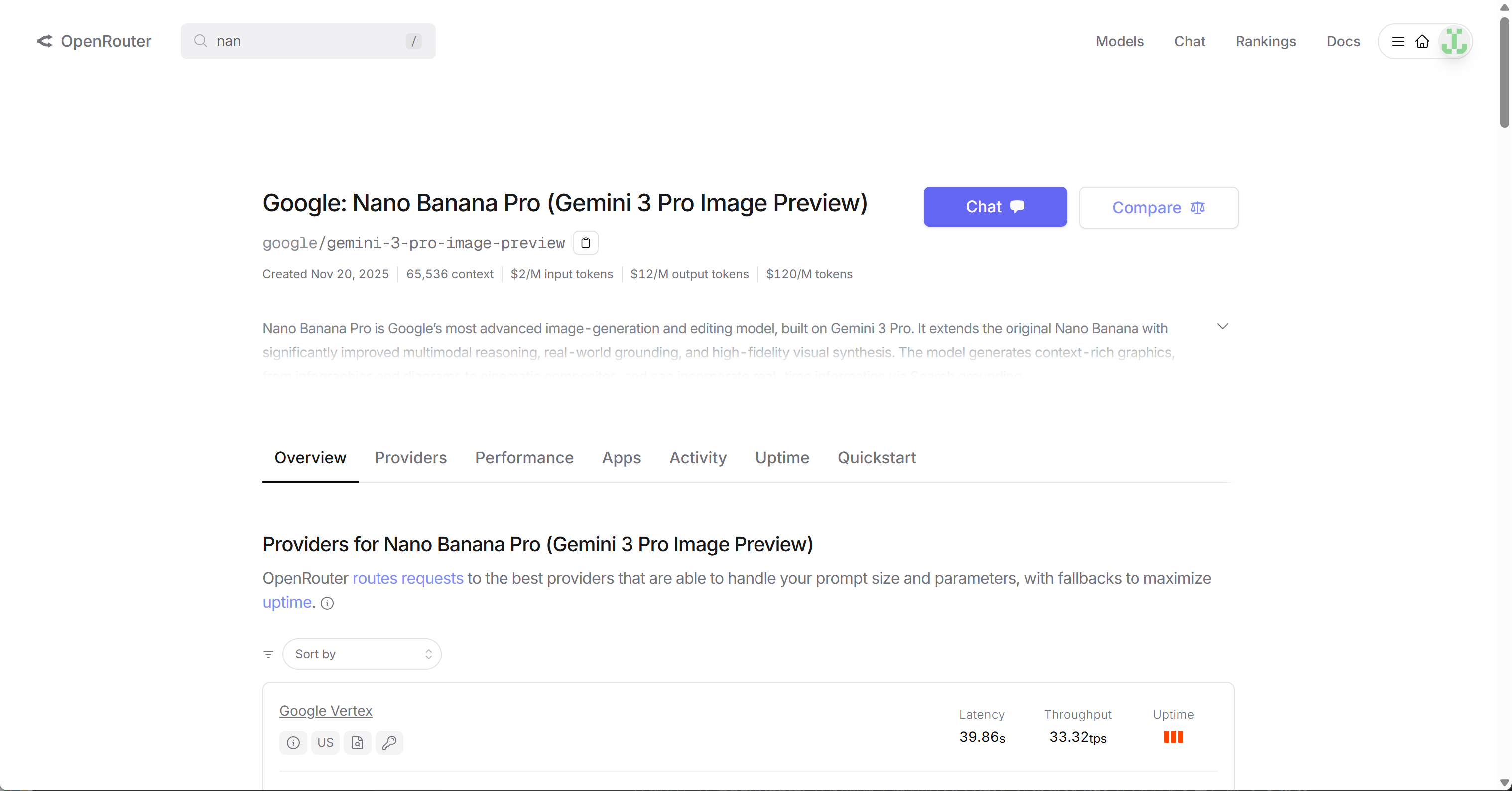Viewport: 1512px width, 791px height.
Task: Click the Created Nov 20, 2025 text
Action: click(325, 274)
